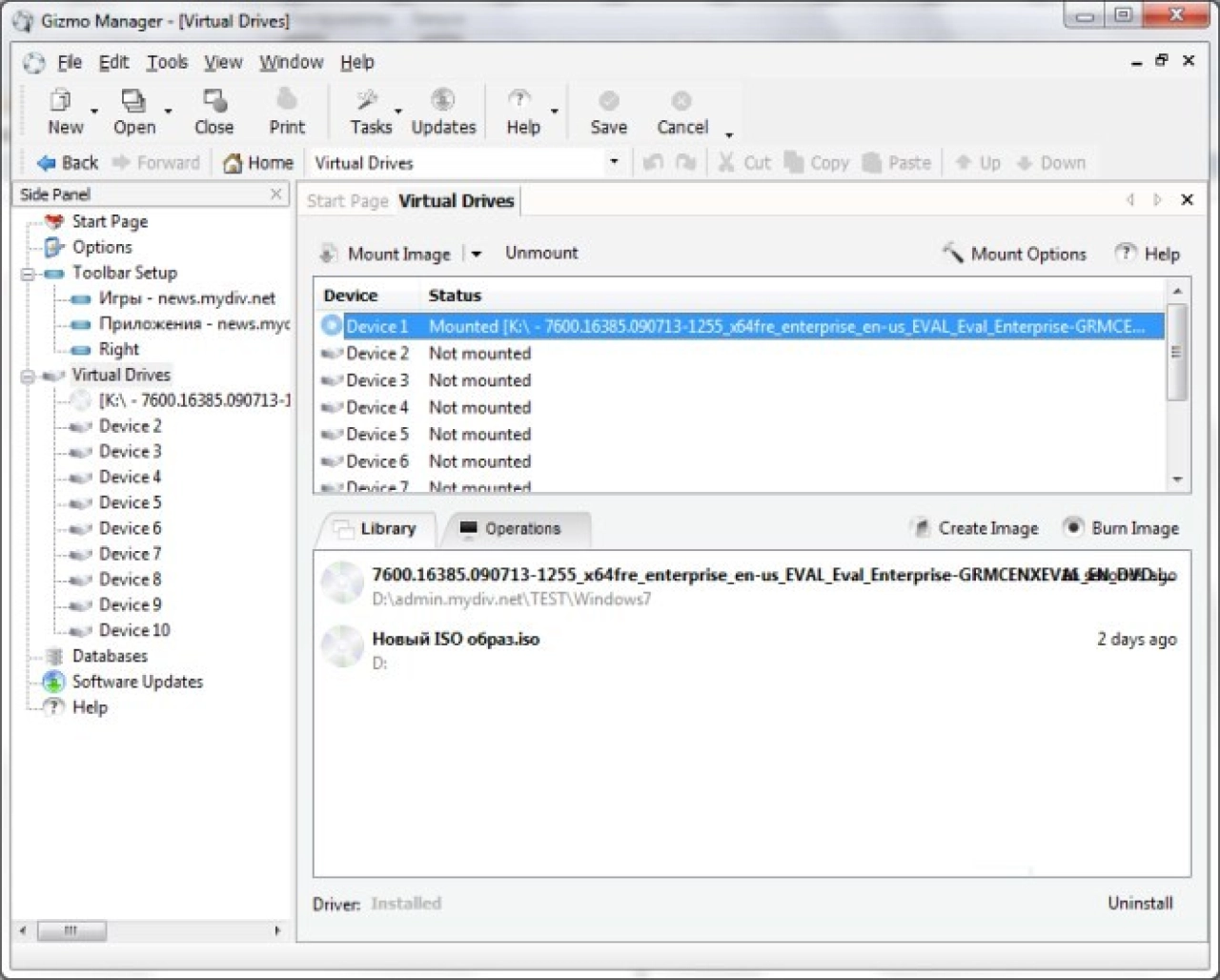Open the New button dropdown arrow
The height and width of the screenshot is (980, 1220).
[93, 111]
